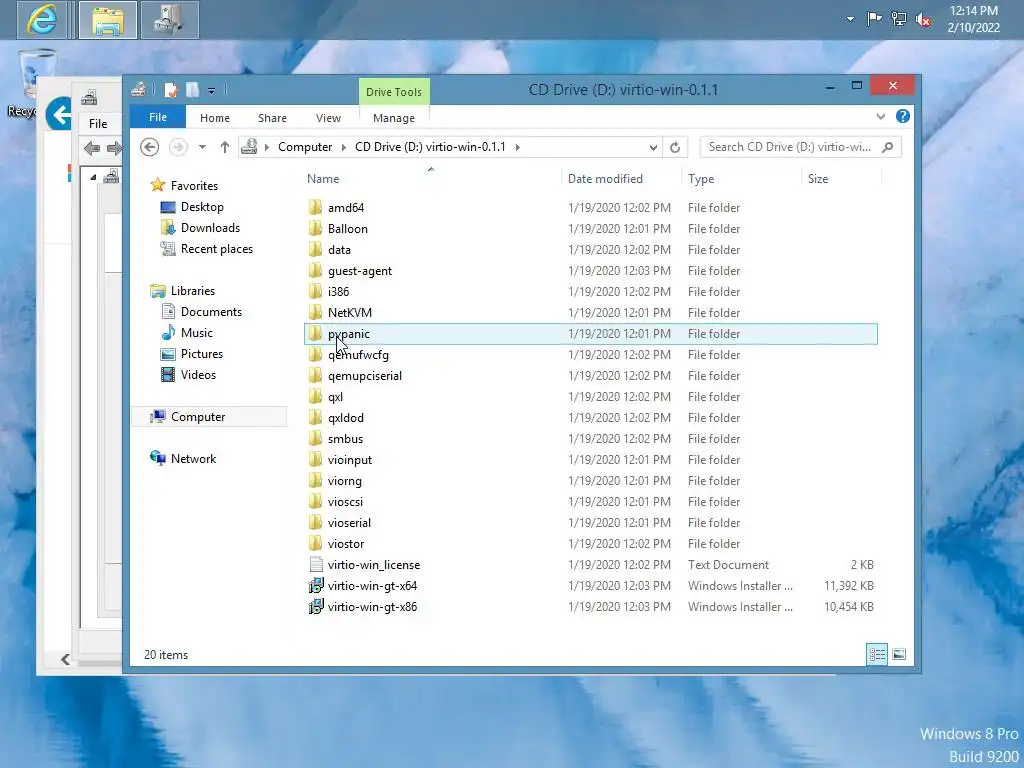Viewport: 1024px width, 768px height.
Task: Click blue back arrow in background window
Action: coord(59,115)
